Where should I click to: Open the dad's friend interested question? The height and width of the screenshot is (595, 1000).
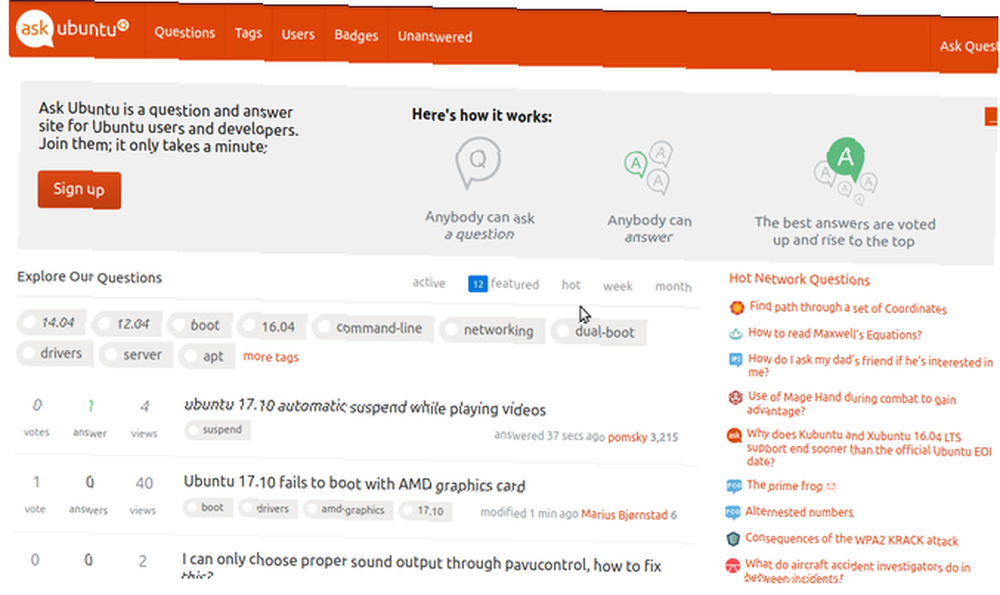(x=870, y=366)
